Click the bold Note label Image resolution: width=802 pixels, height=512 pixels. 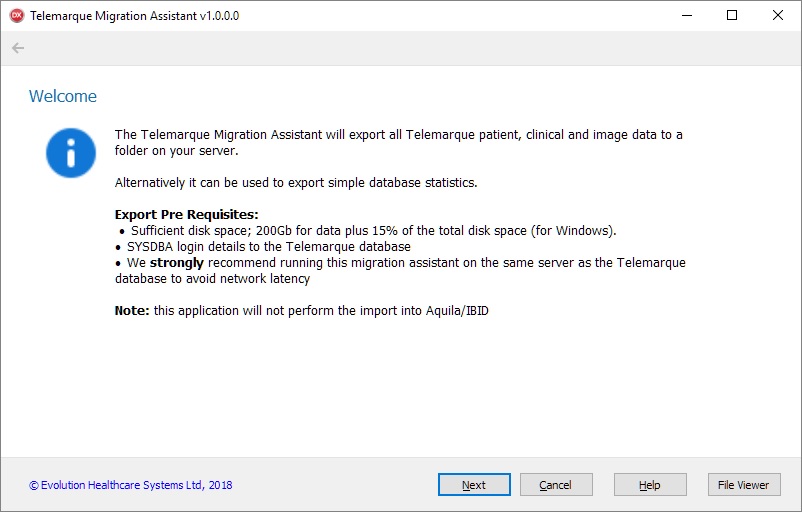[x=132, y=311]
